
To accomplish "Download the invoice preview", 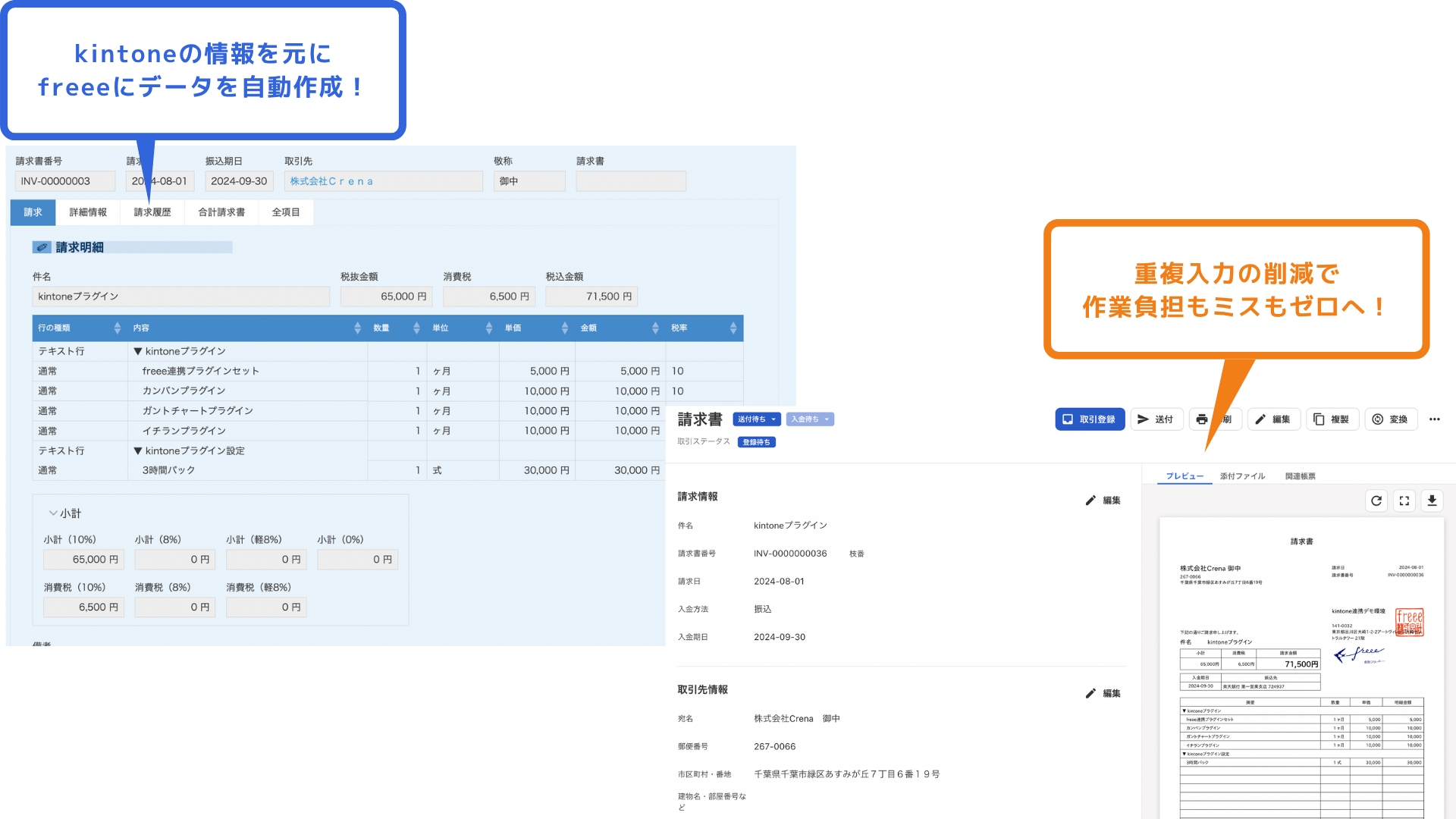I will tap(1432, 500).
